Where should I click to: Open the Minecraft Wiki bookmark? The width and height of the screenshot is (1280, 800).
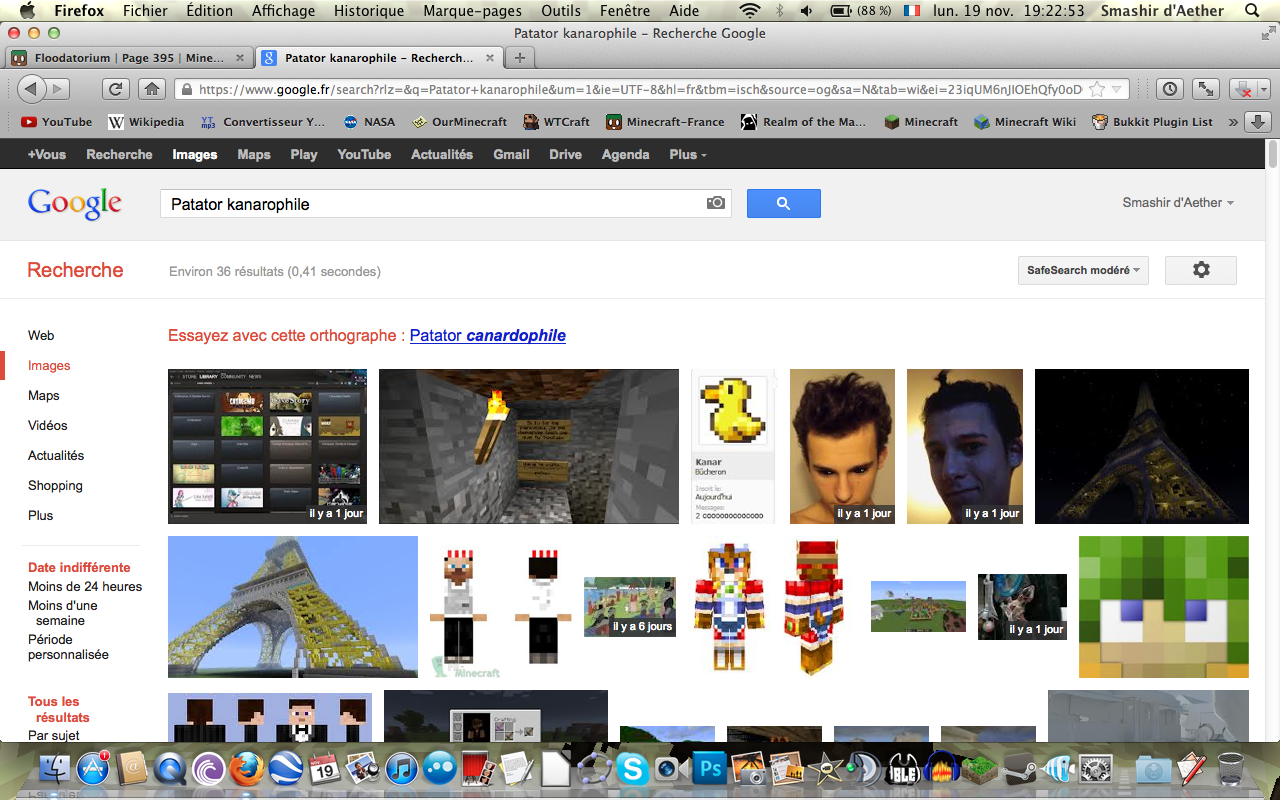[x=1025, y=122]
